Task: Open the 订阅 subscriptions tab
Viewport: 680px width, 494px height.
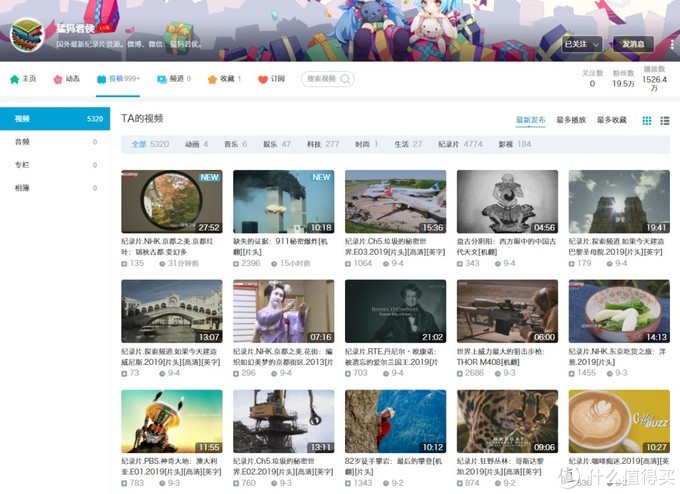Action: [x=271, y=79]
